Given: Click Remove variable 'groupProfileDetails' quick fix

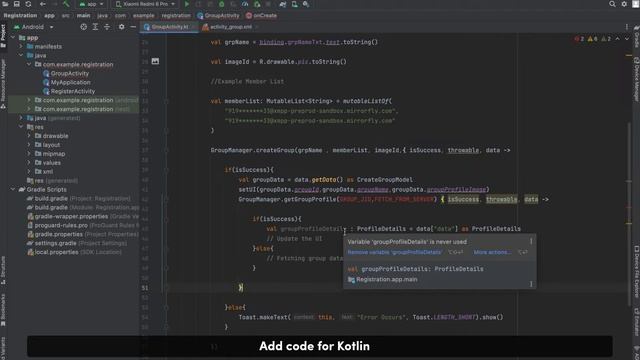Looking at the screenshot, I should coord(395,252).
